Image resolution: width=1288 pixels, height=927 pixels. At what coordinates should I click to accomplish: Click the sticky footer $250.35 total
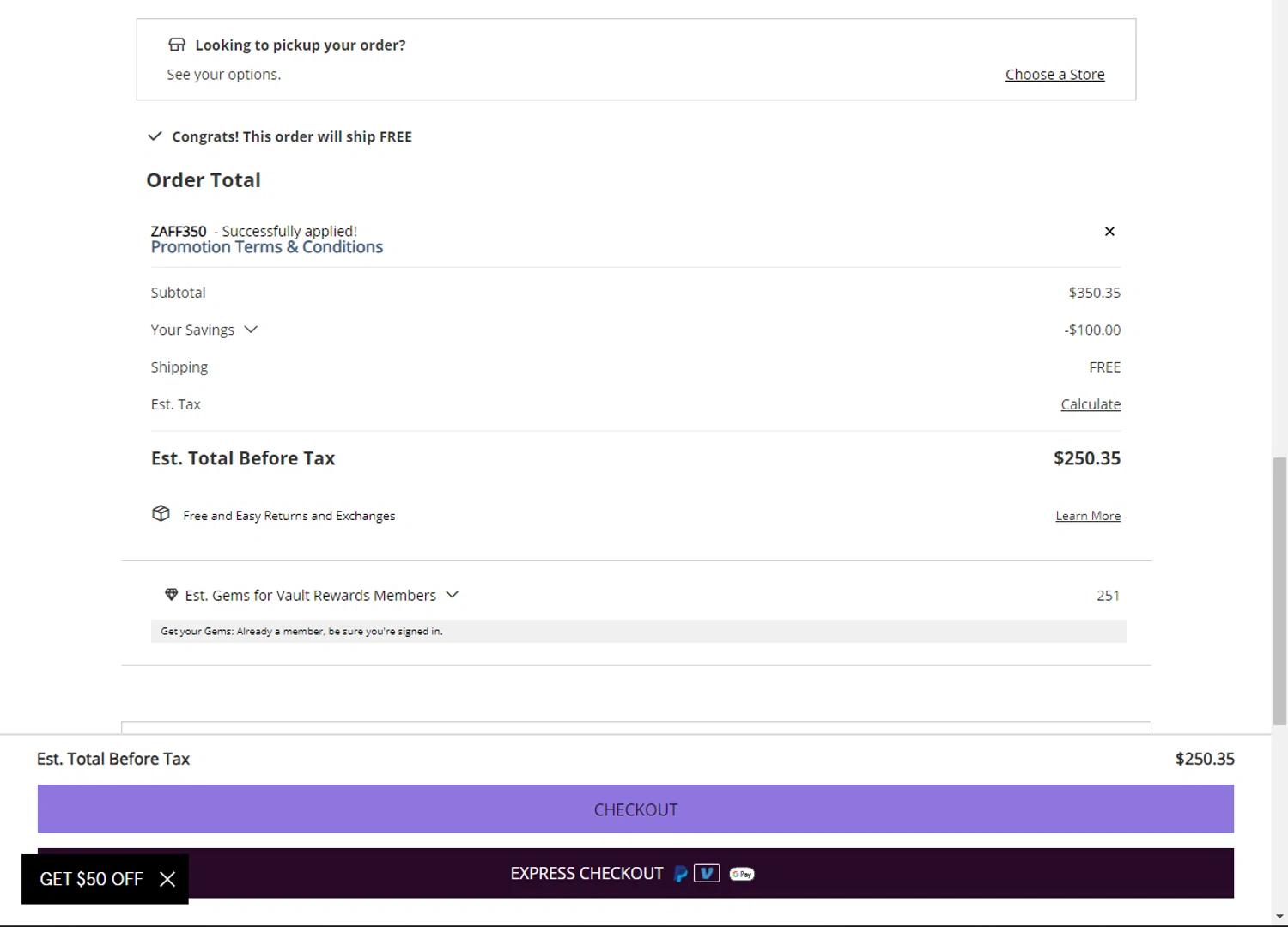click(1205, 759)
